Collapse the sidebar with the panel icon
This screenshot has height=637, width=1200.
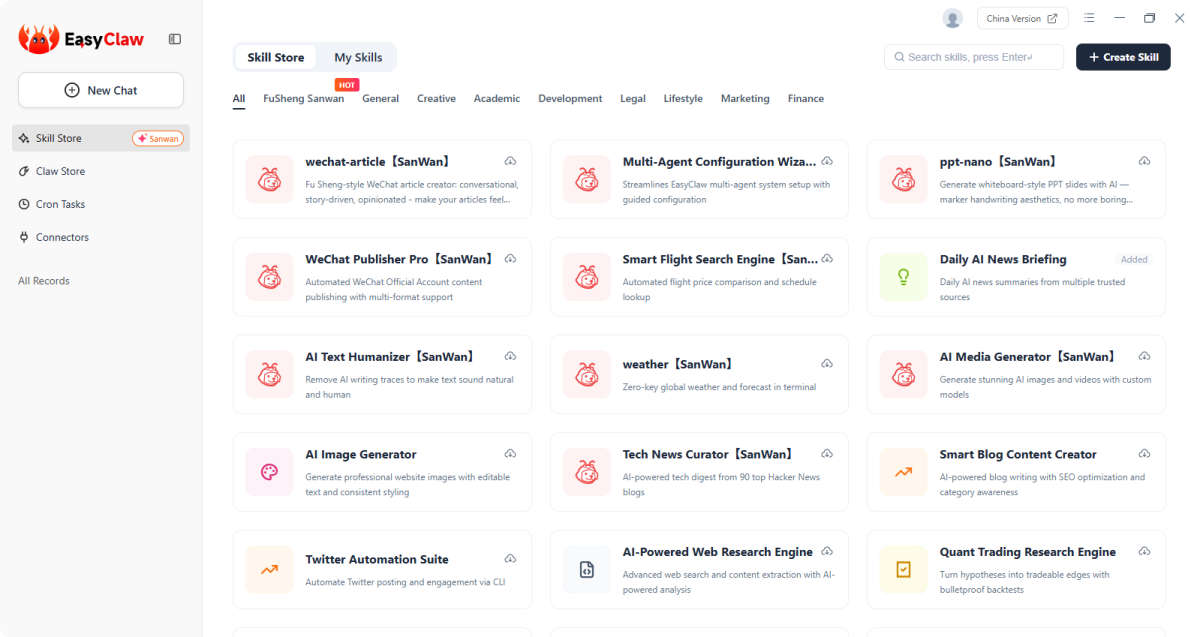(175, 39)
